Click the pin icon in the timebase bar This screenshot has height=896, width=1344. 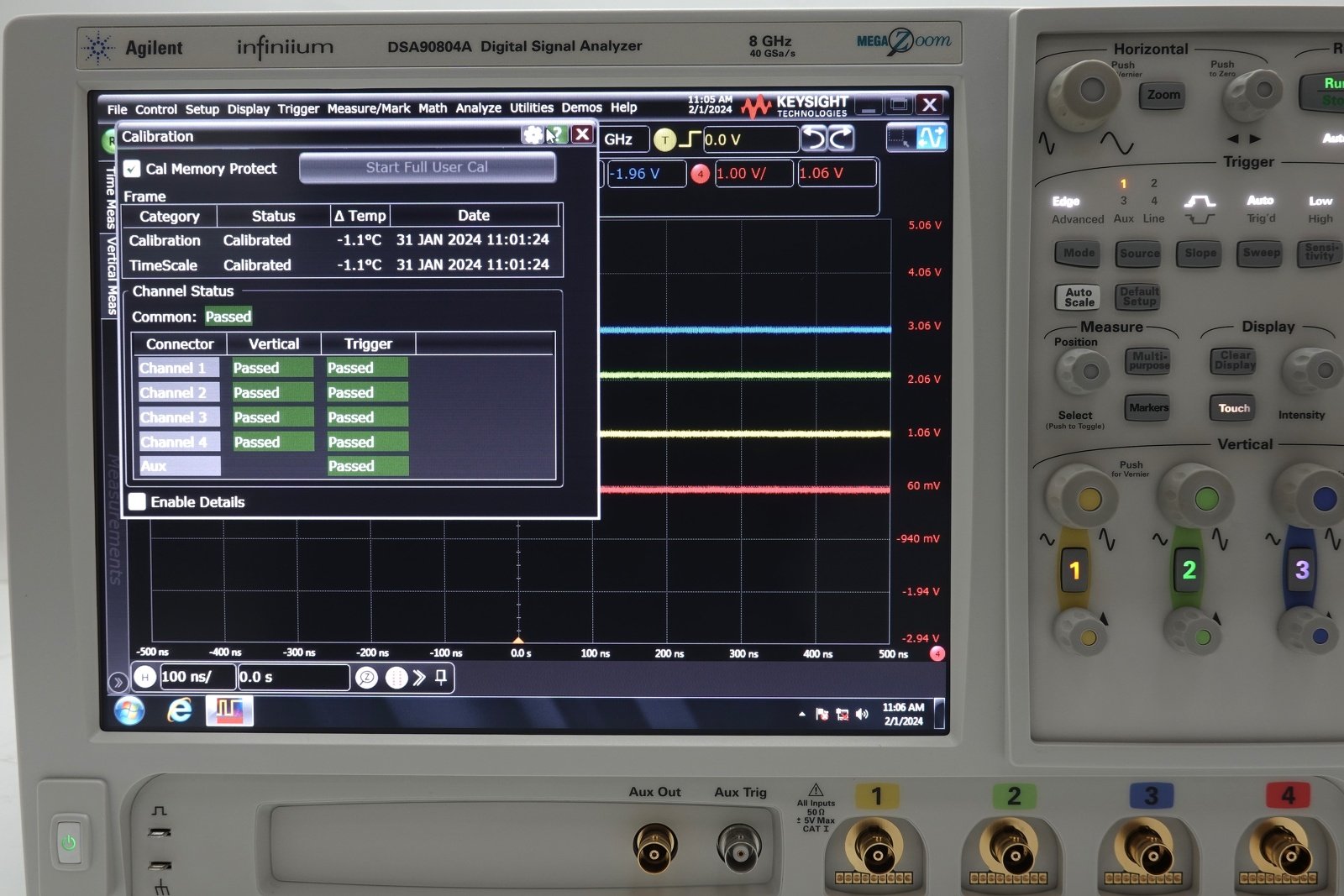point(441,677)
